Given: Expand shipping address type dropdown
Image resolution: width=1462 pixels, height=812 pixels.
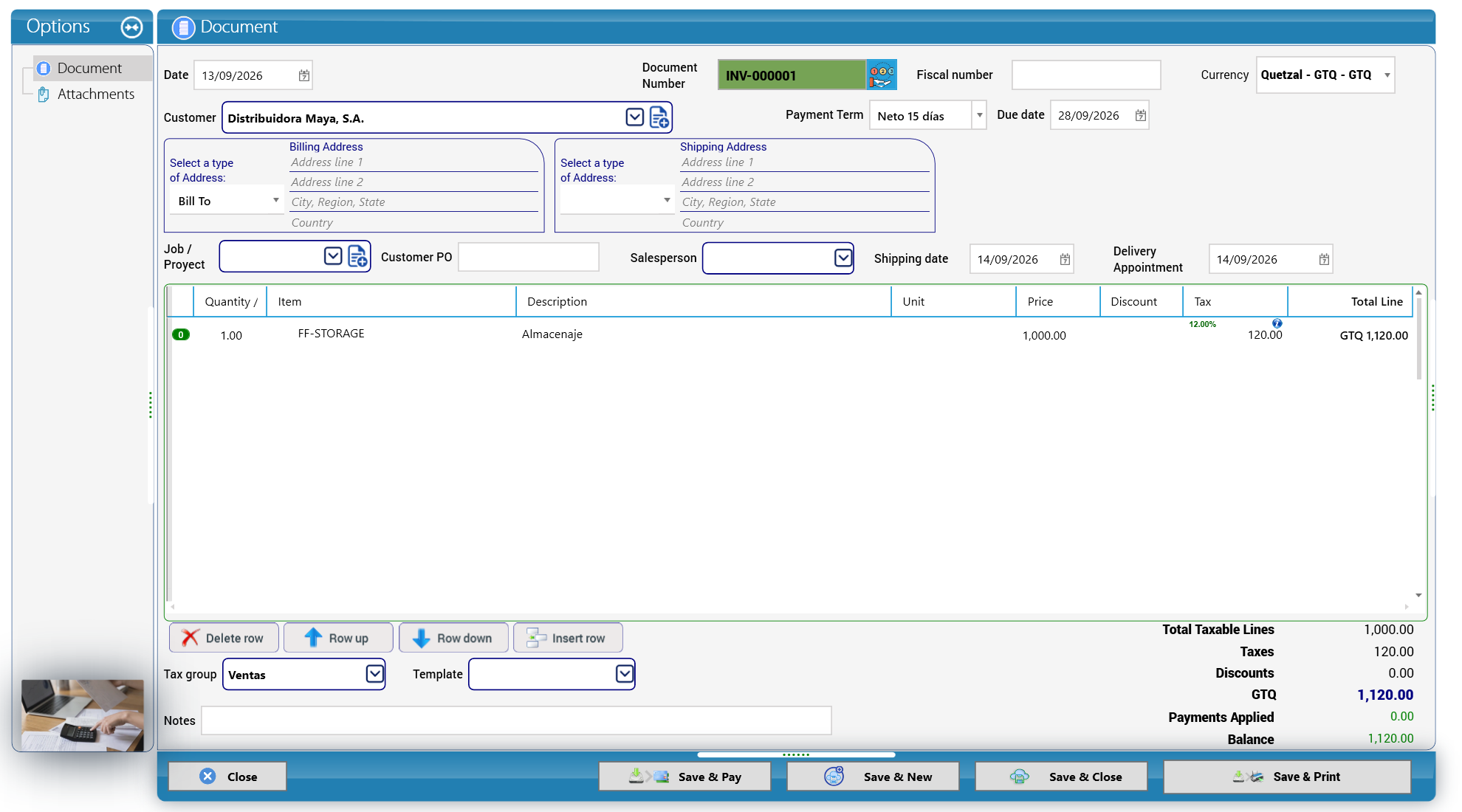Looking at the screenshot, I should [x=667, y=200].
